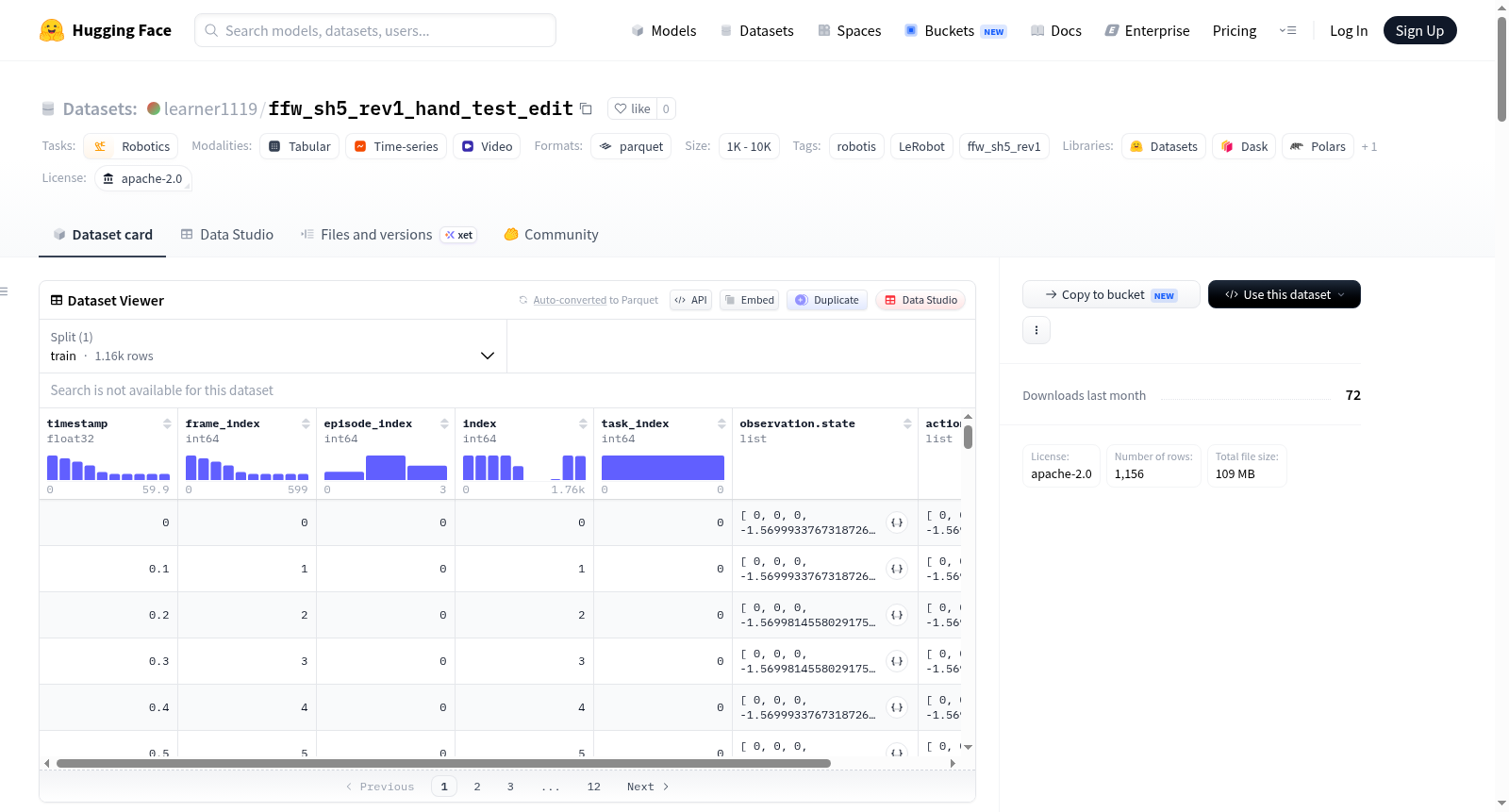Click the Sign Up button

[1420, 30]
